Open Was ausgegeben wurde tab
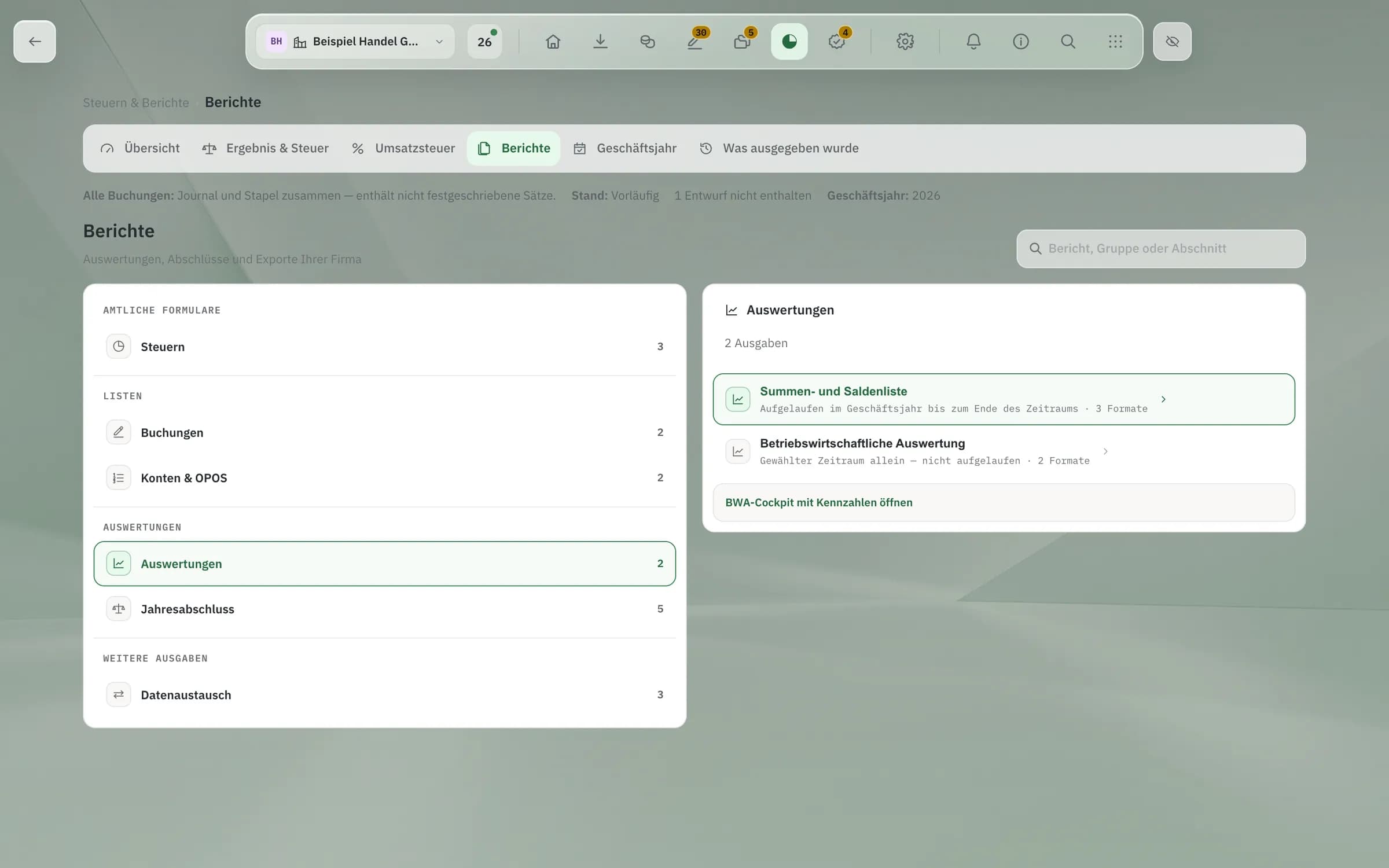Image resolution: width=1389 pixels, height=868 pixels. [779, 148]
